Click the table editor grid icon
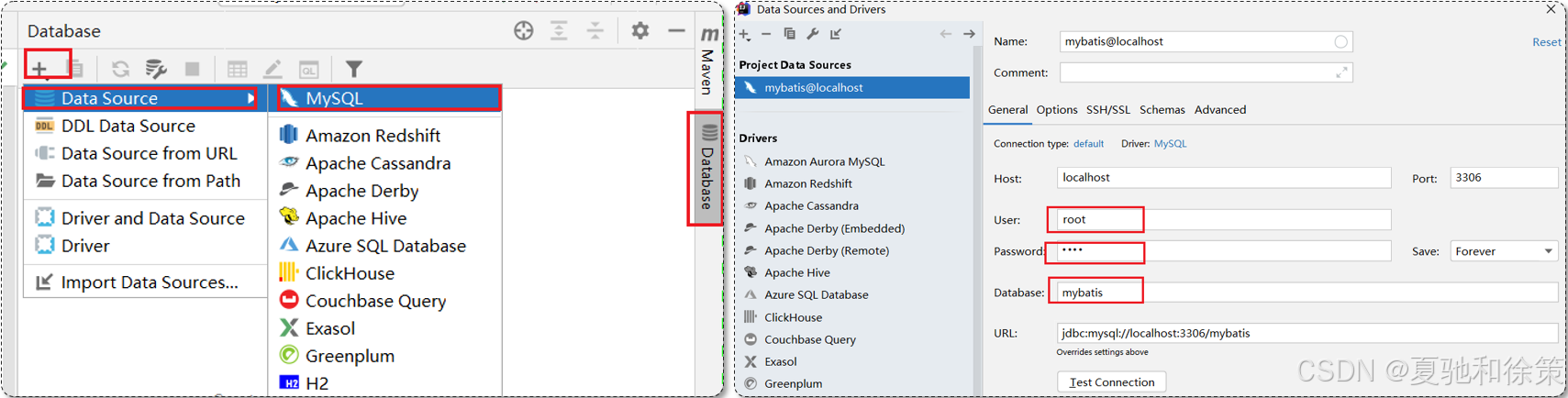The width and height of the screenshot is (1568, 398). tap(237, 69)
